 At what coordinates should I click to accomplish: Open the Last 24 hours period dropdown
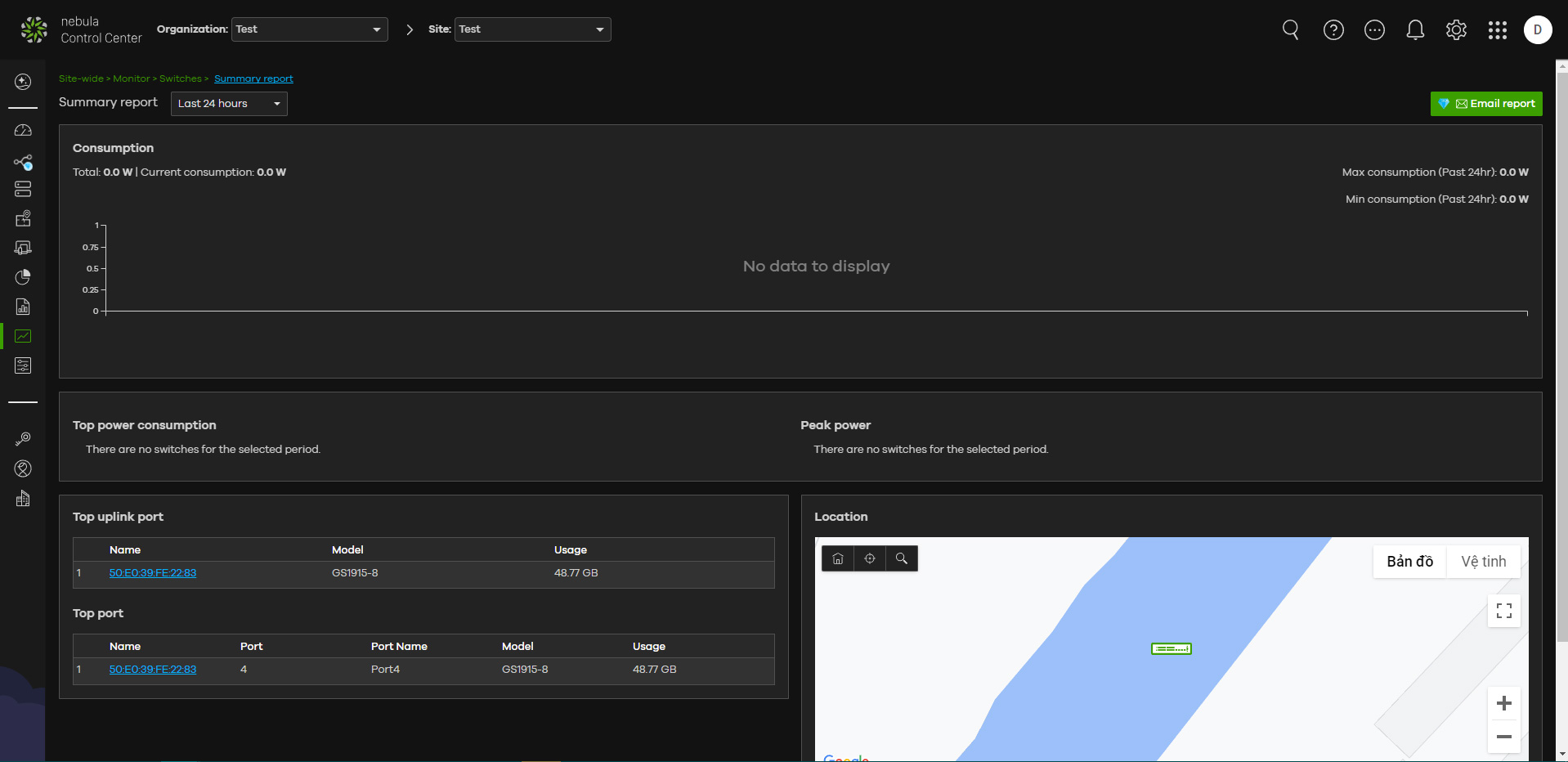(229, 104)
